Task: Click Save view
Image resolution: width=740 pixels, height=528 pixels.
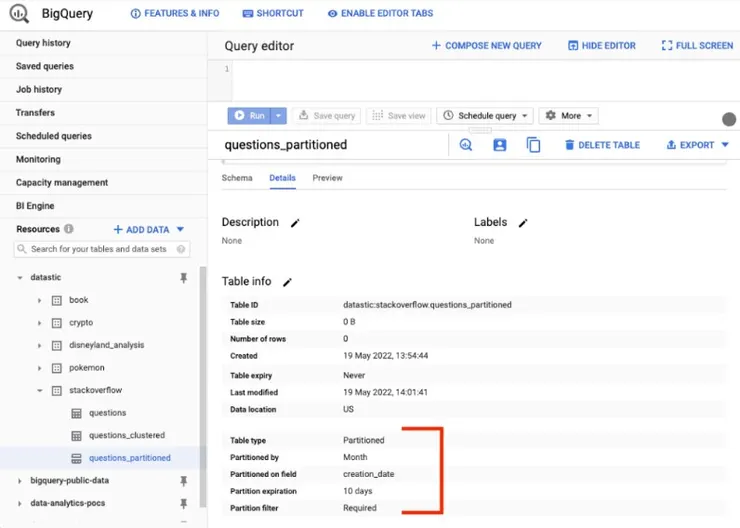Action: (x=398, y=116)
